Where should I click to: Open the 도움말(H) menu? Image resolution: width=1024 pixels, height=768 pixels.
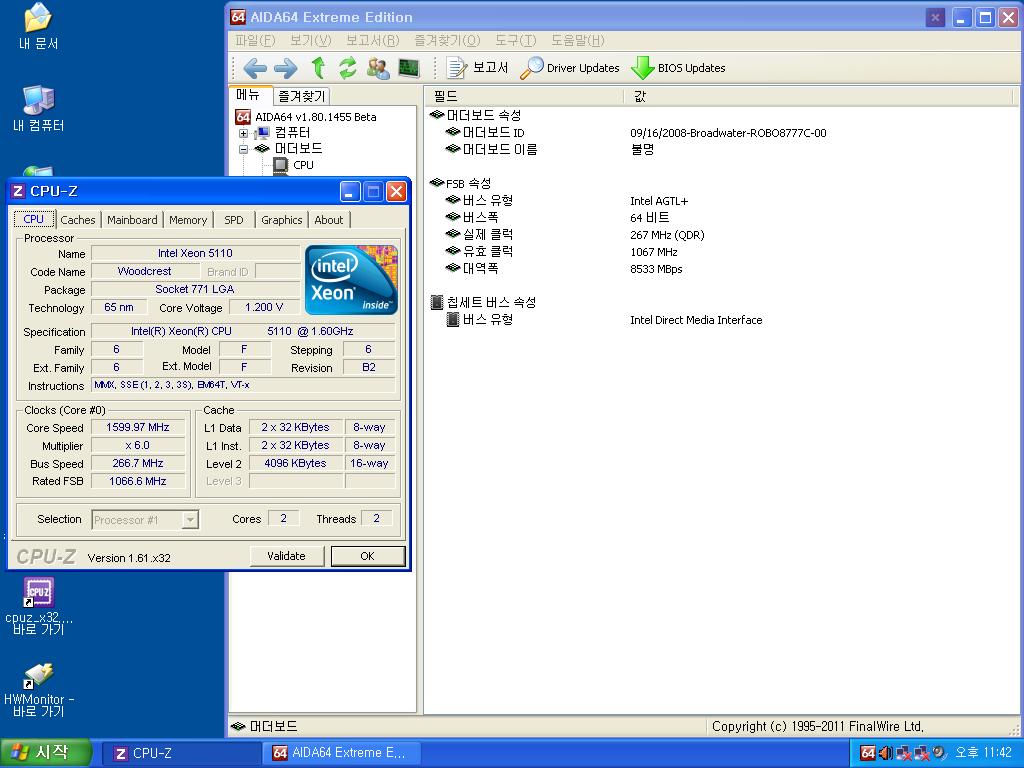578,40
